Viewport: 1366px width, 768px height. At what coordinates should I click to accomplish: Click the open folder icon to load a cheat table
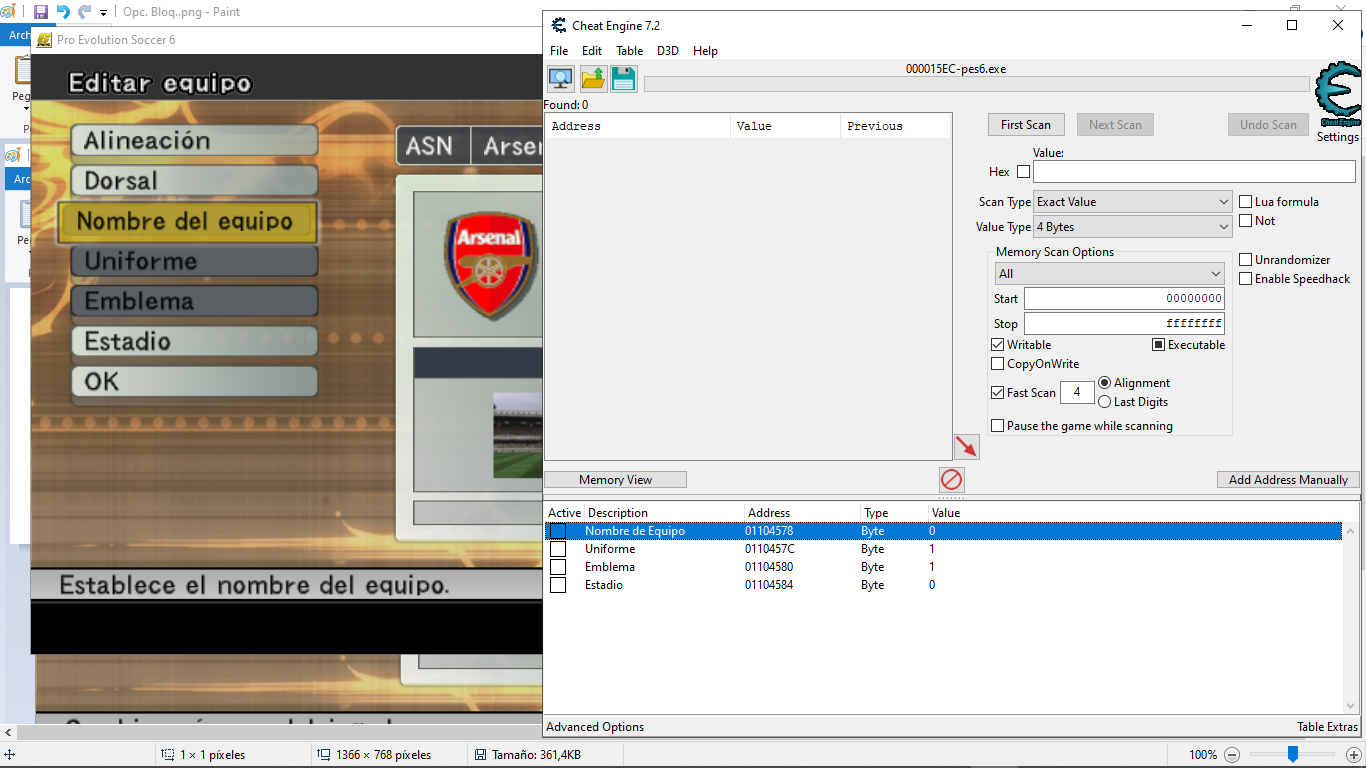point(593,79)
